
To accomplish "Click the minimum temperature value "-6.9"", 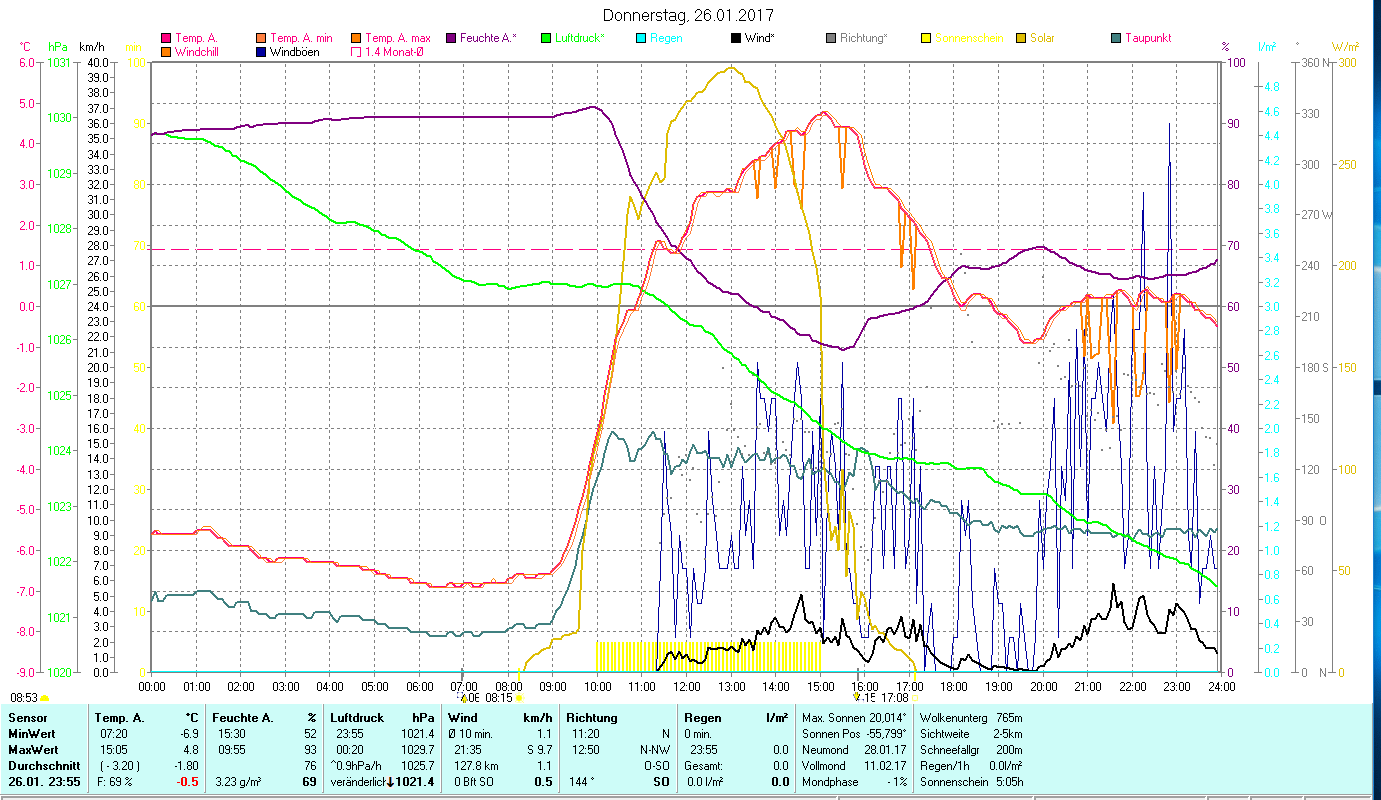I will 188,733.
